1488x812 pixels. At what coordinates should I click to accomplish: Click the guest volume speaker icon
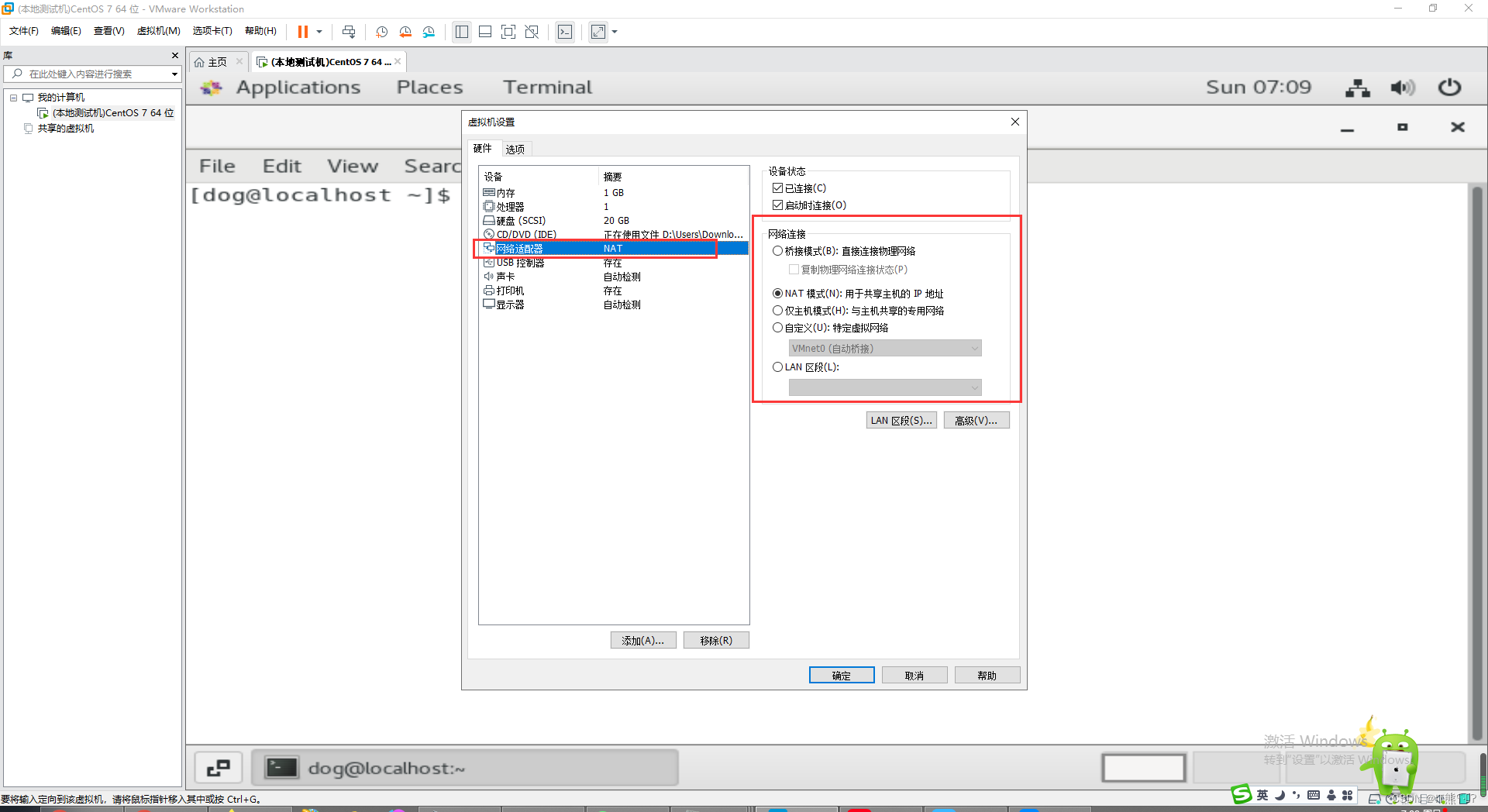(x=1403, y=88)
